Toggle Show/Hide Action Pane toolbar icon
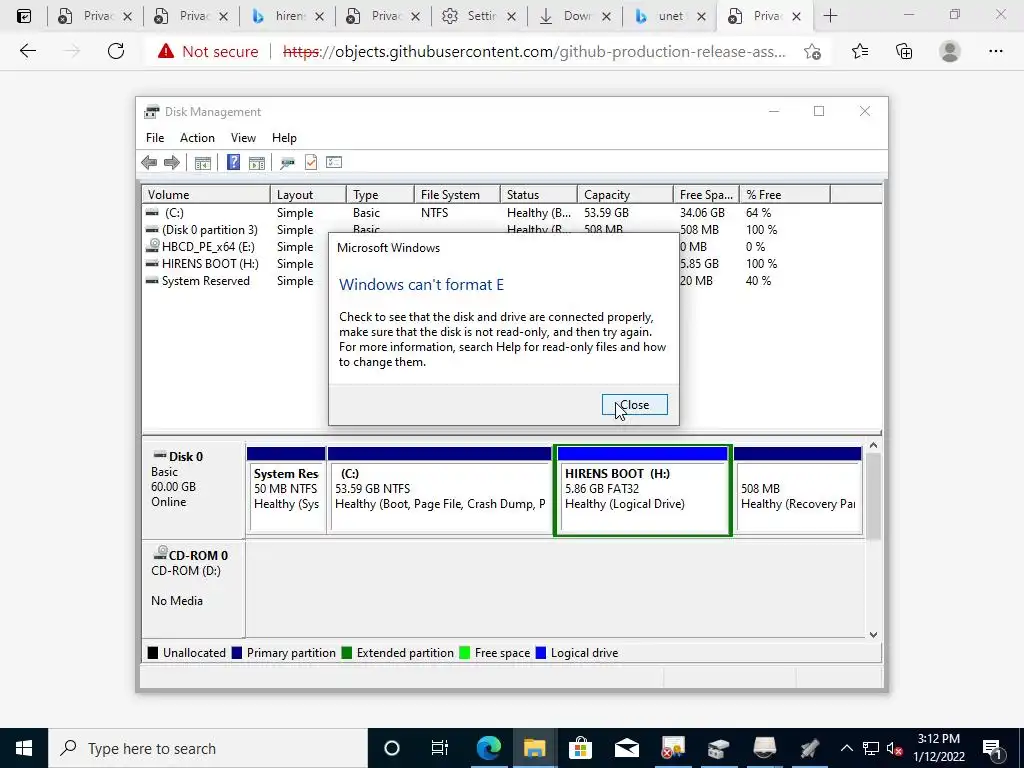Image resolution: width=1024 pixels, height=768 pixels. point(257,163)
